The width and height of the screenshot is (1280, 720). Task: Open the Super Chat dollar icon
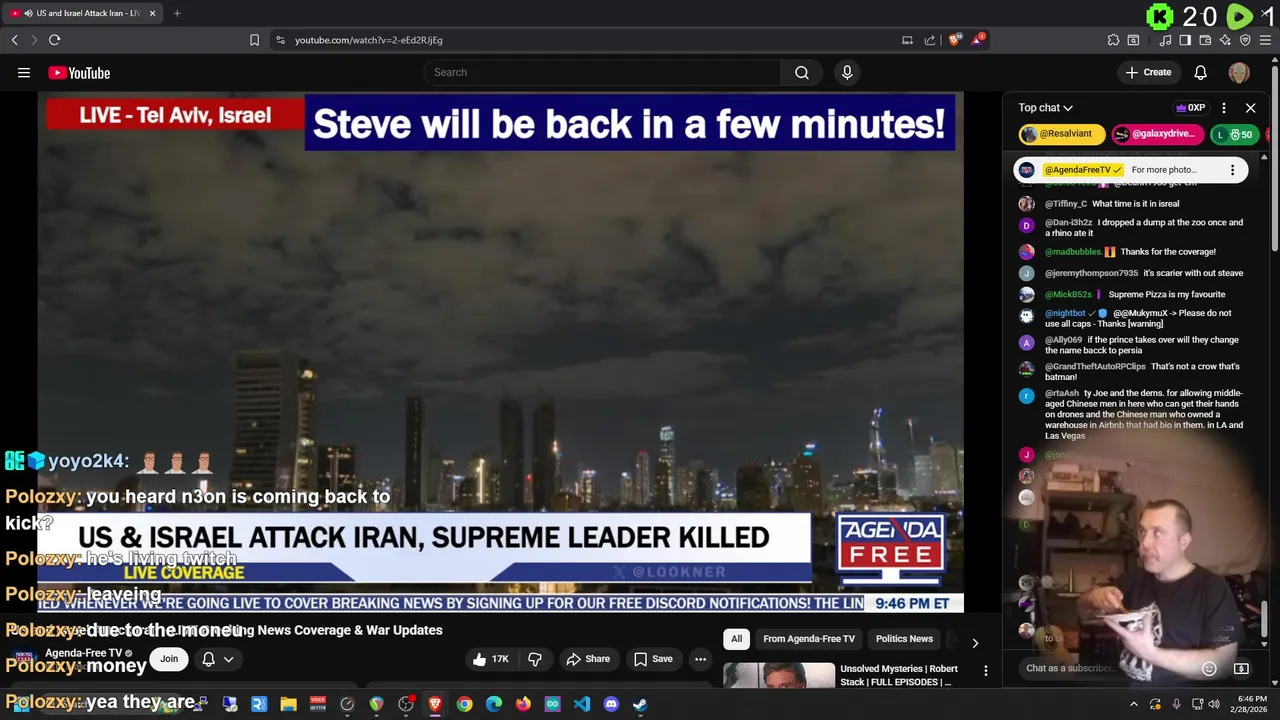1241,668
